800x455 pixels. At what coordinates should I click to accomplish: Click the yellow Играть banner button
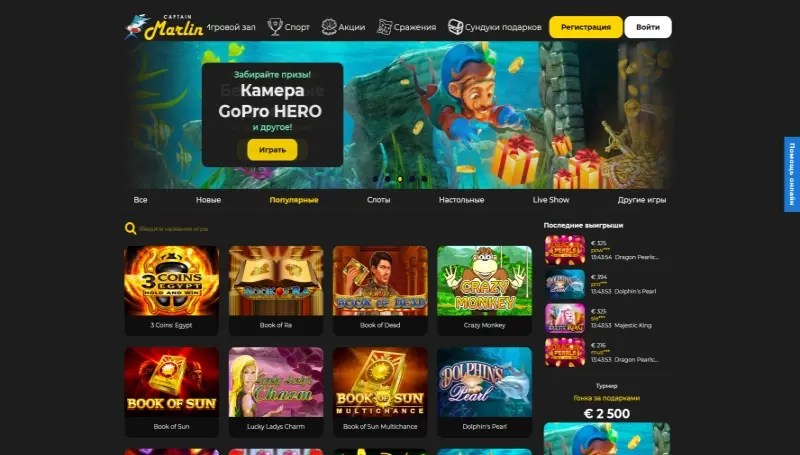tap(272, 150)
